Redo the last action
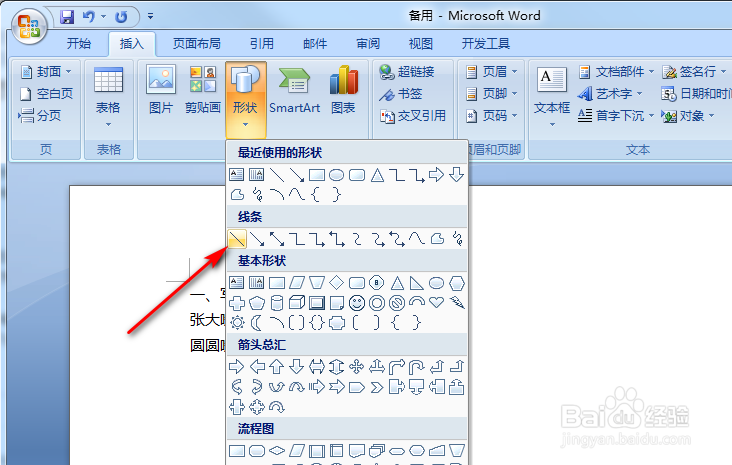 121,17
